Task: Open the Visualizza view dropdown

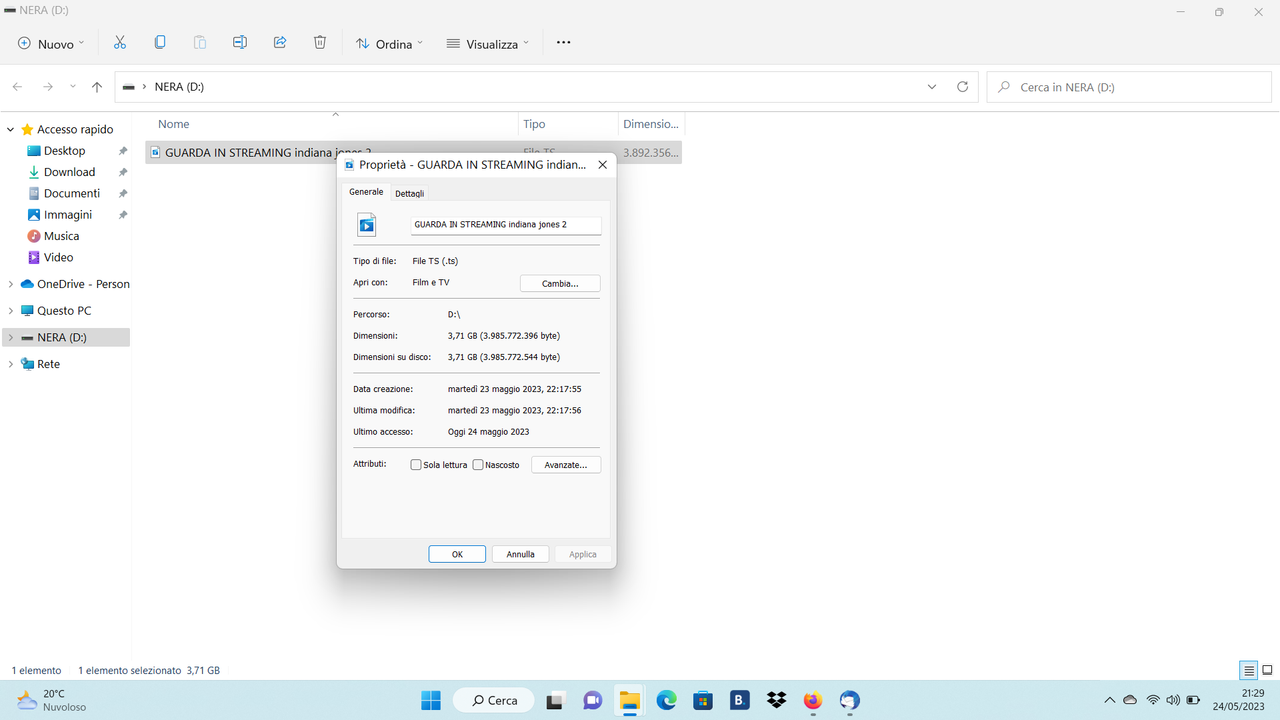Action: tap(488, 43)
